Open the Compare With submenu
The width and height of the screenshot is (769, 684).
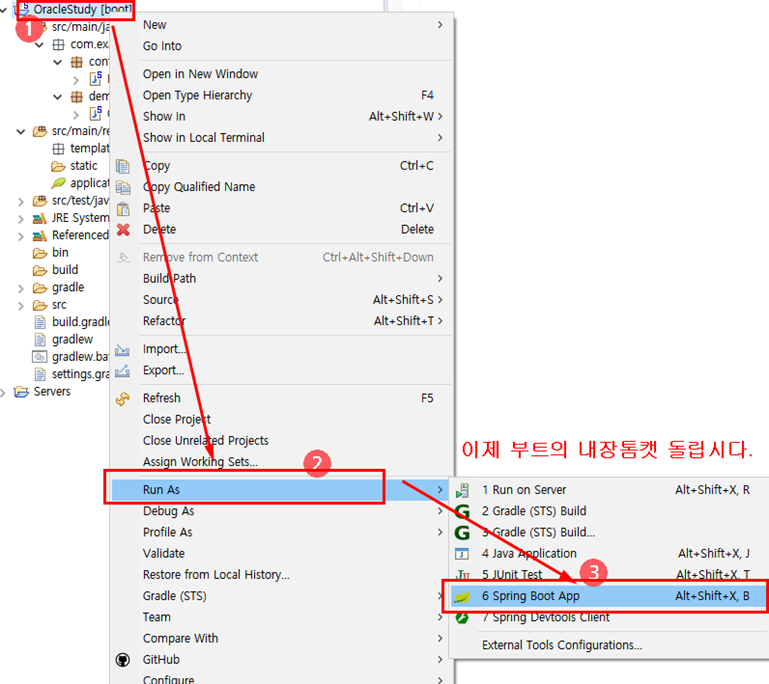(x=281, y=638)
